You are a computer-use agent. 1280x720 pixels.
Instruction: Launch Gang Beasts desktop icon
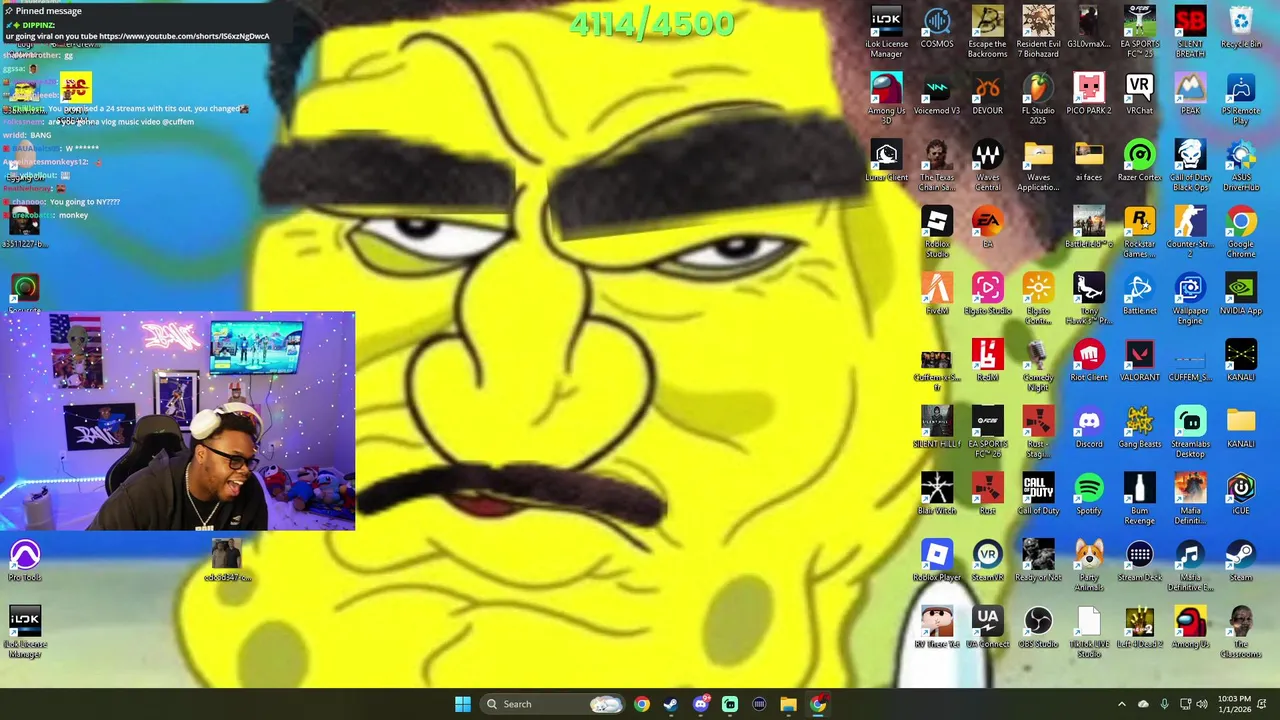[x=1140, y=428]
